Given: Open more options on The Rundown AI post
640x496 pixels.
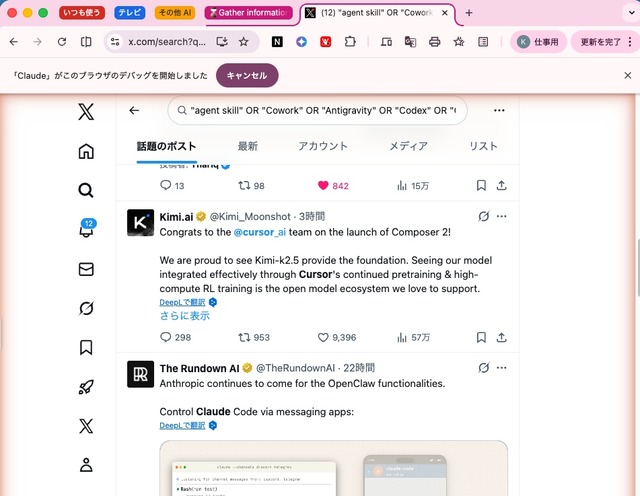Looking at the screenshot, I should point(502,368).
